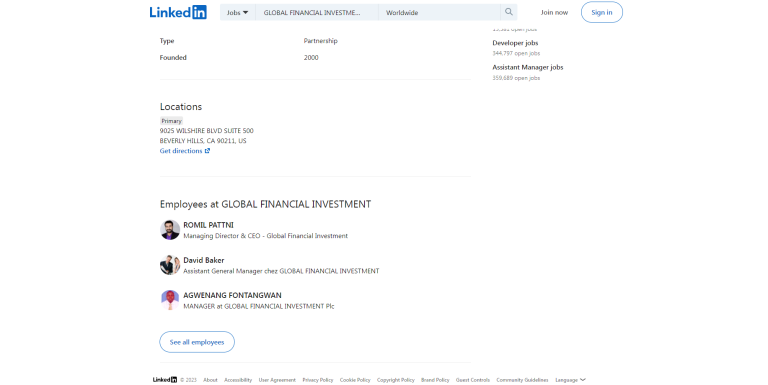Select the 344,797 open jobs count
Screen dimensions: 768x385
tap(516, 53)
